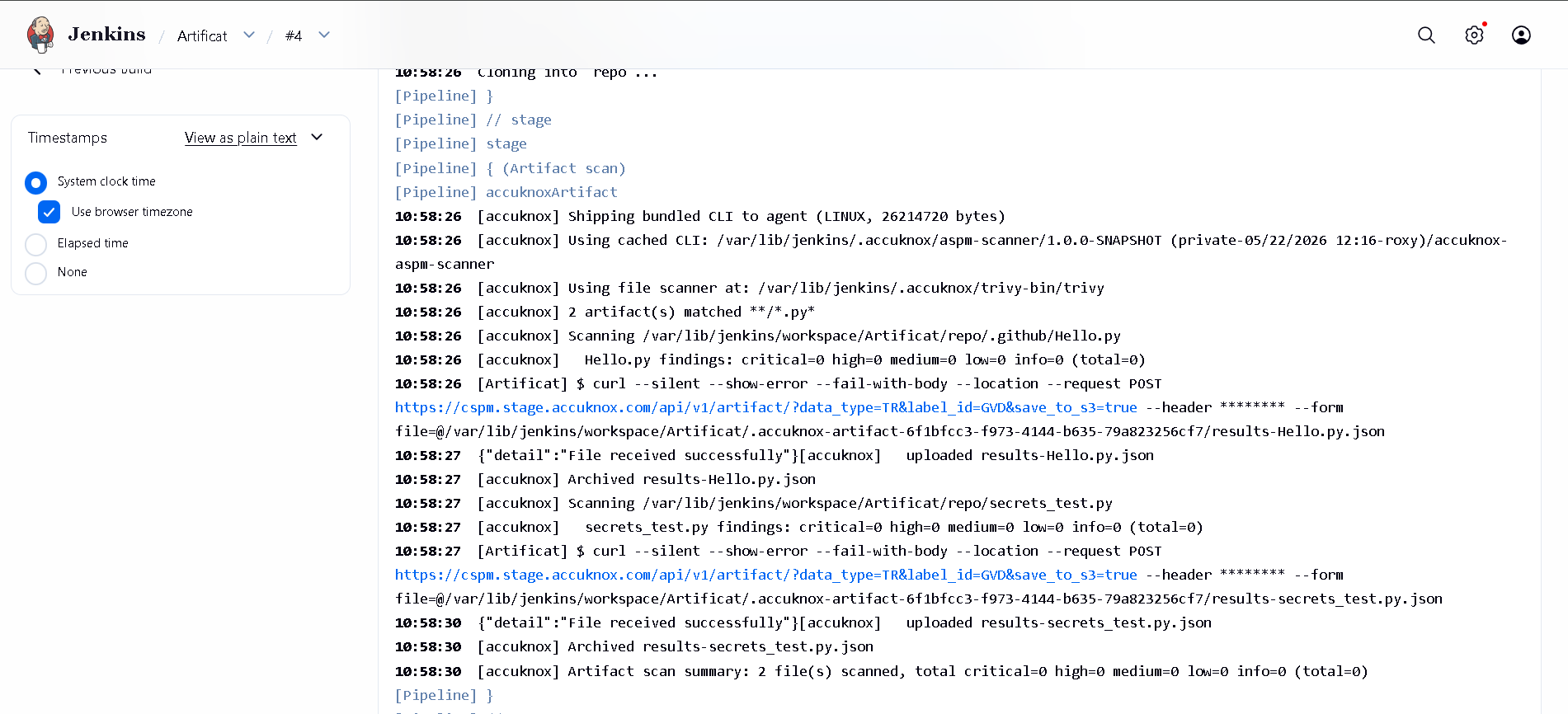Click 'uploaded results-Hello.py.json' line
Viewport: 1568px width, 714px height.
coord(774,455)
